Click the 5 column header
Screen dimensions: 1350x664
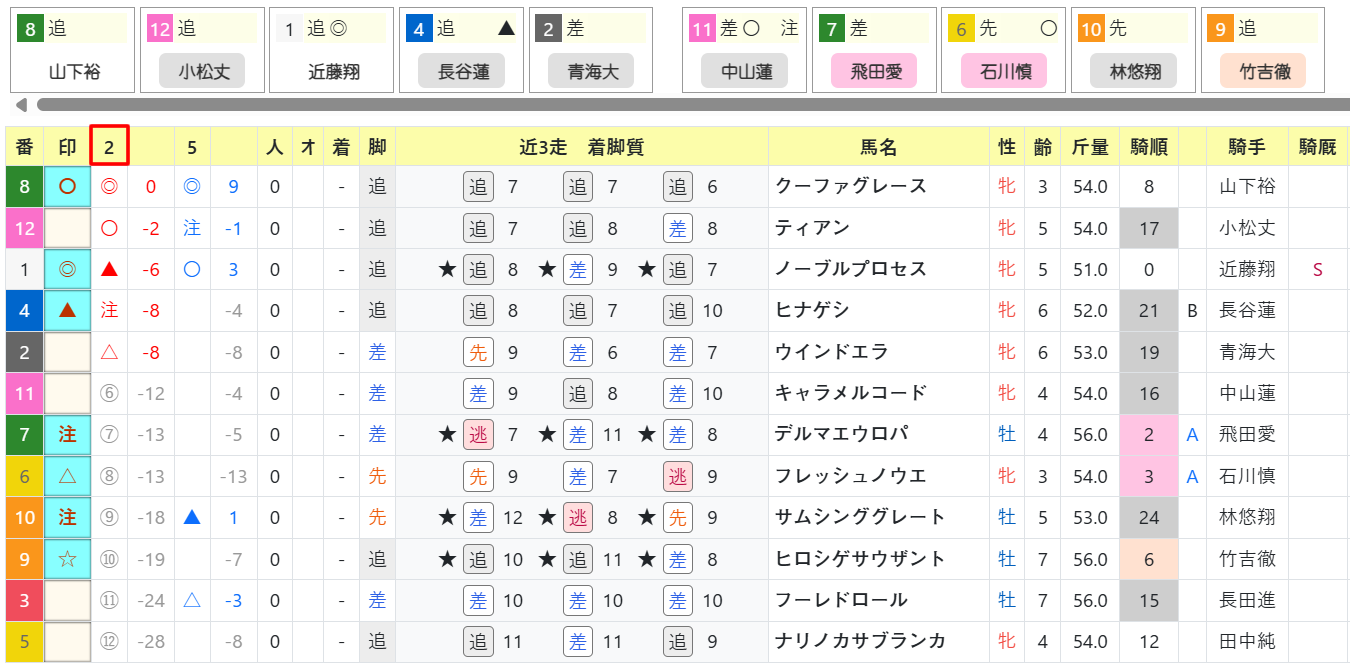point(192,147)
